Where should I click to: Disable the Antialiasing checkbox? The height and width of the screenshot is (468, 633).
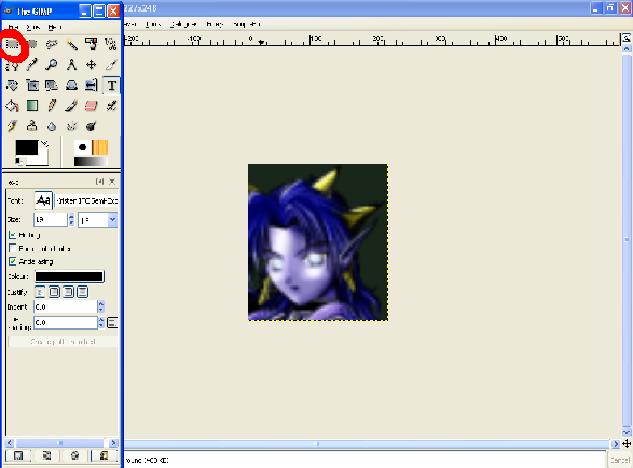click(13, 261)
